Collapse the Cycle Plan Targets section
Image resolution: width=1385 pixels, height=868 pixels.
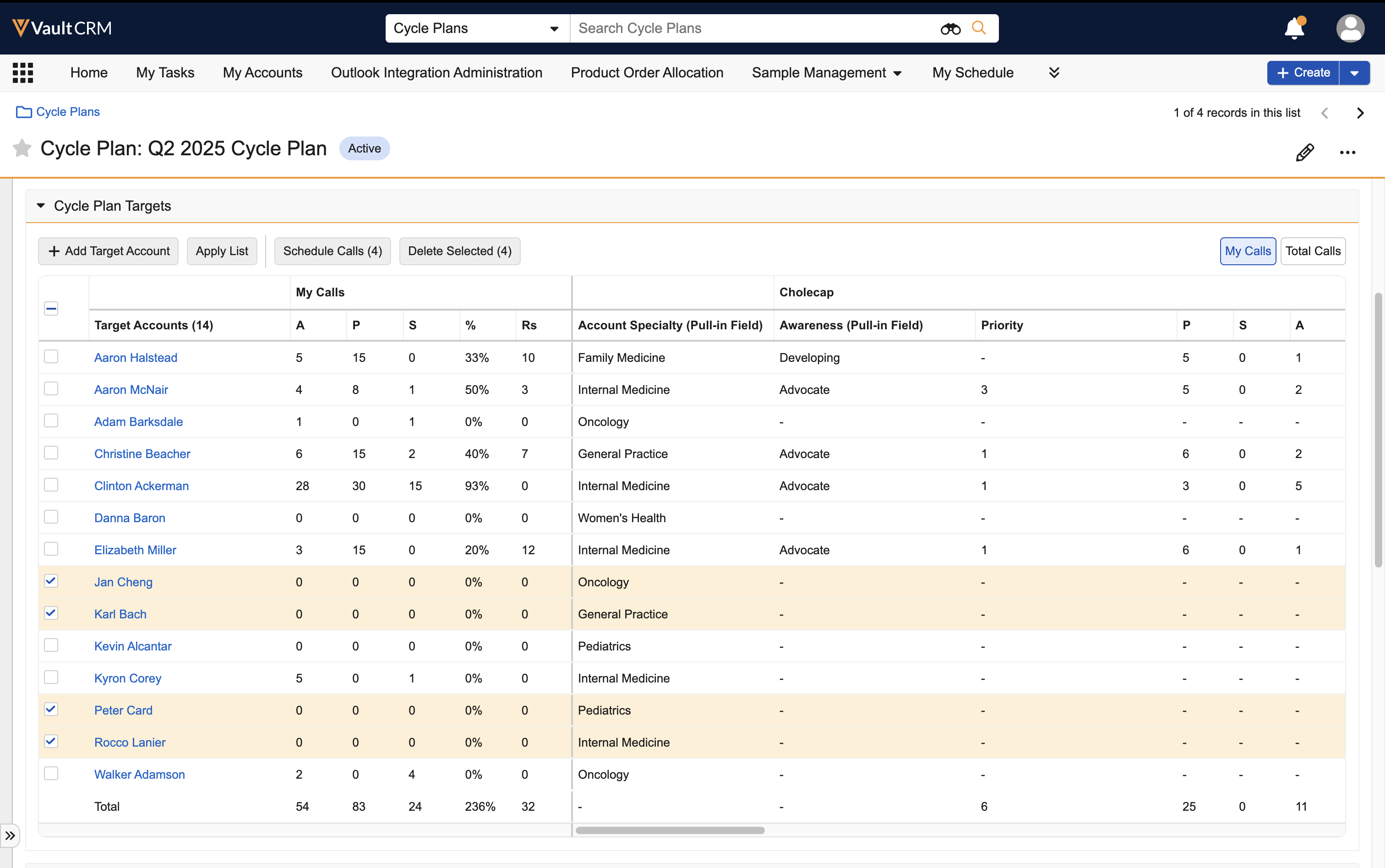[41, 206]
